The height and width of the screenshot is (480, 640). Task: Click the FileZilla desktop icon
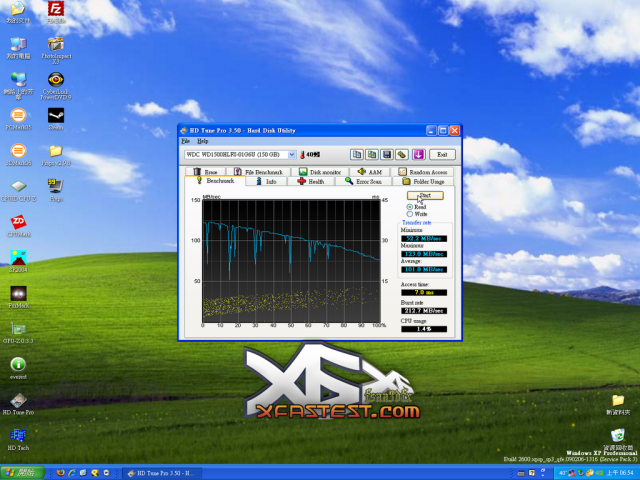(x=56, y=11)
